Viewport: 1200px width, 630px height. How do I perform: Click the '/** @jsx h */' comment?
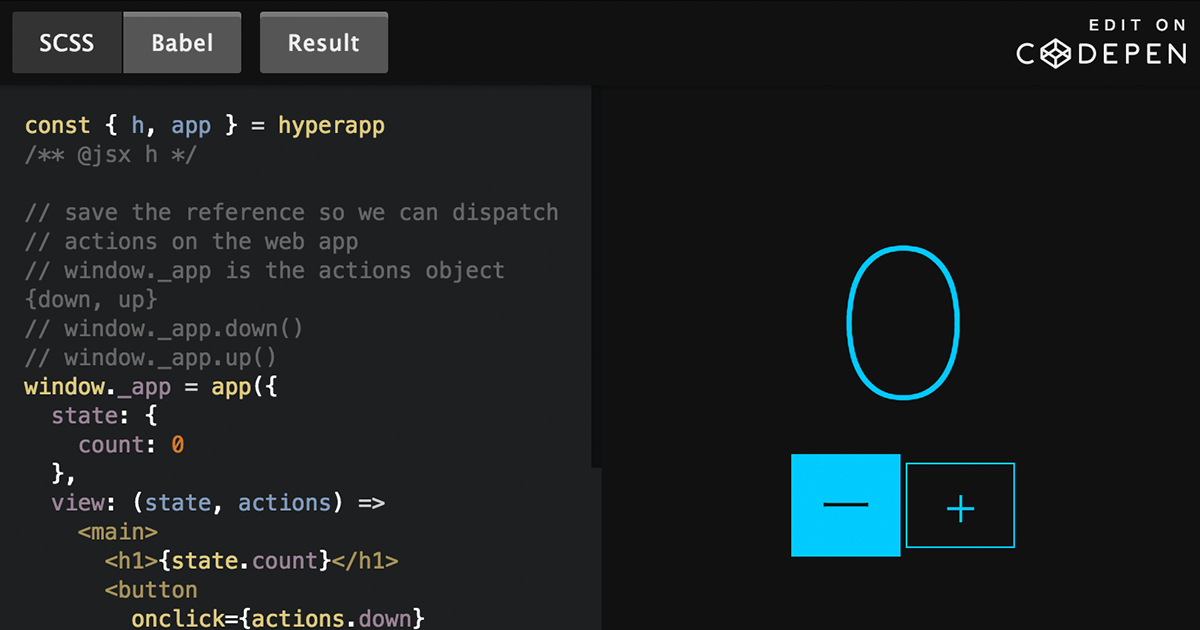pos(111,155)
